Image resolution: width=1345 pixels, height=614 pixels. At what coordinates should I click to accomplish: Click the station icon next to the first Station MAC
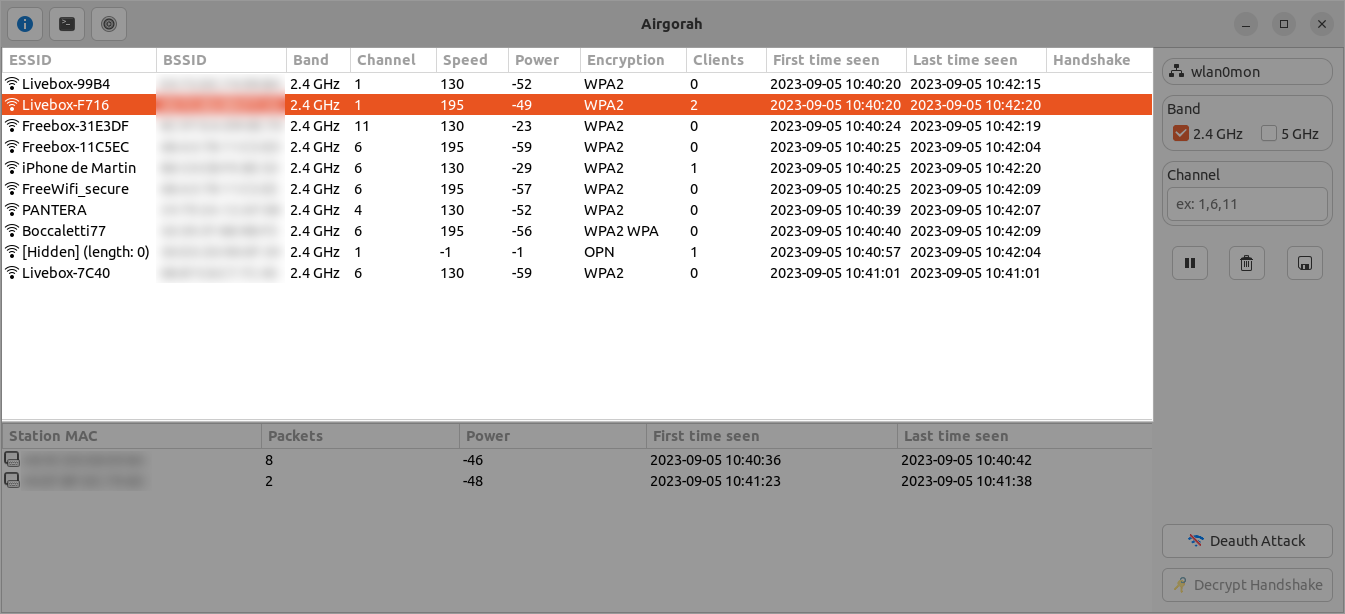coord(12,459)
